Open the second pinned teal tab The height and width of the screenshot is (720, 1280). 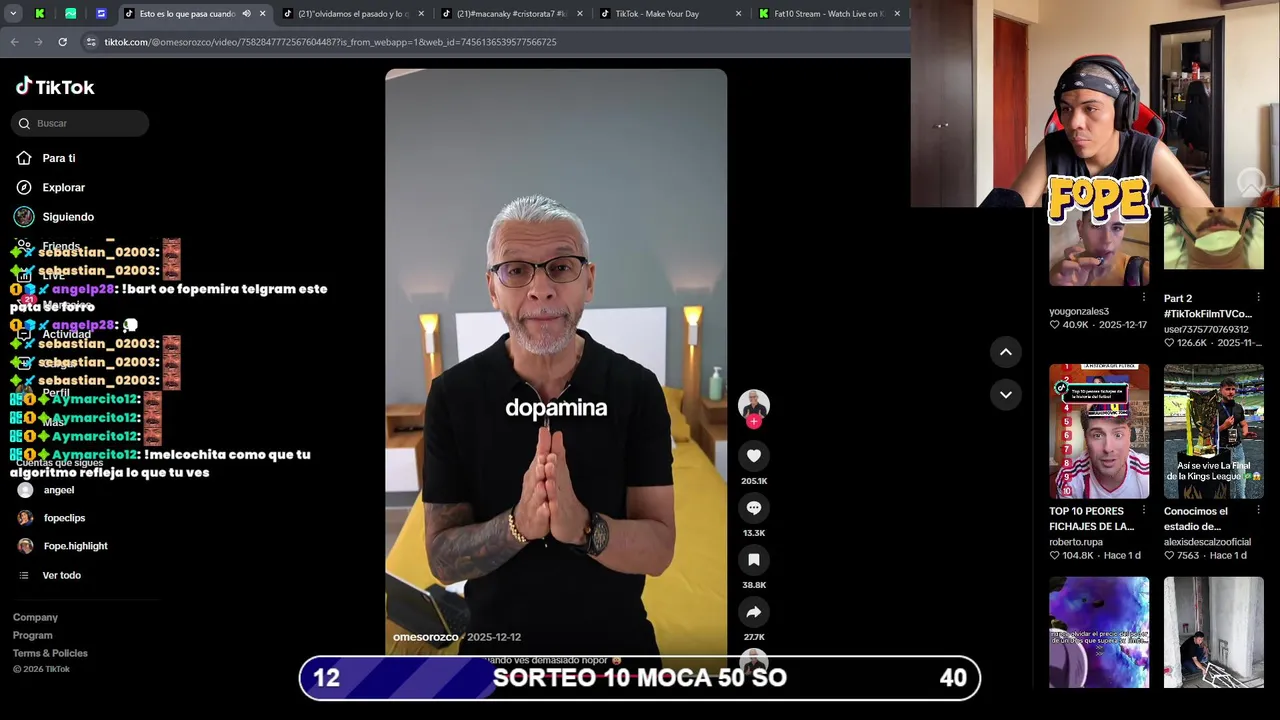point(70,14)
